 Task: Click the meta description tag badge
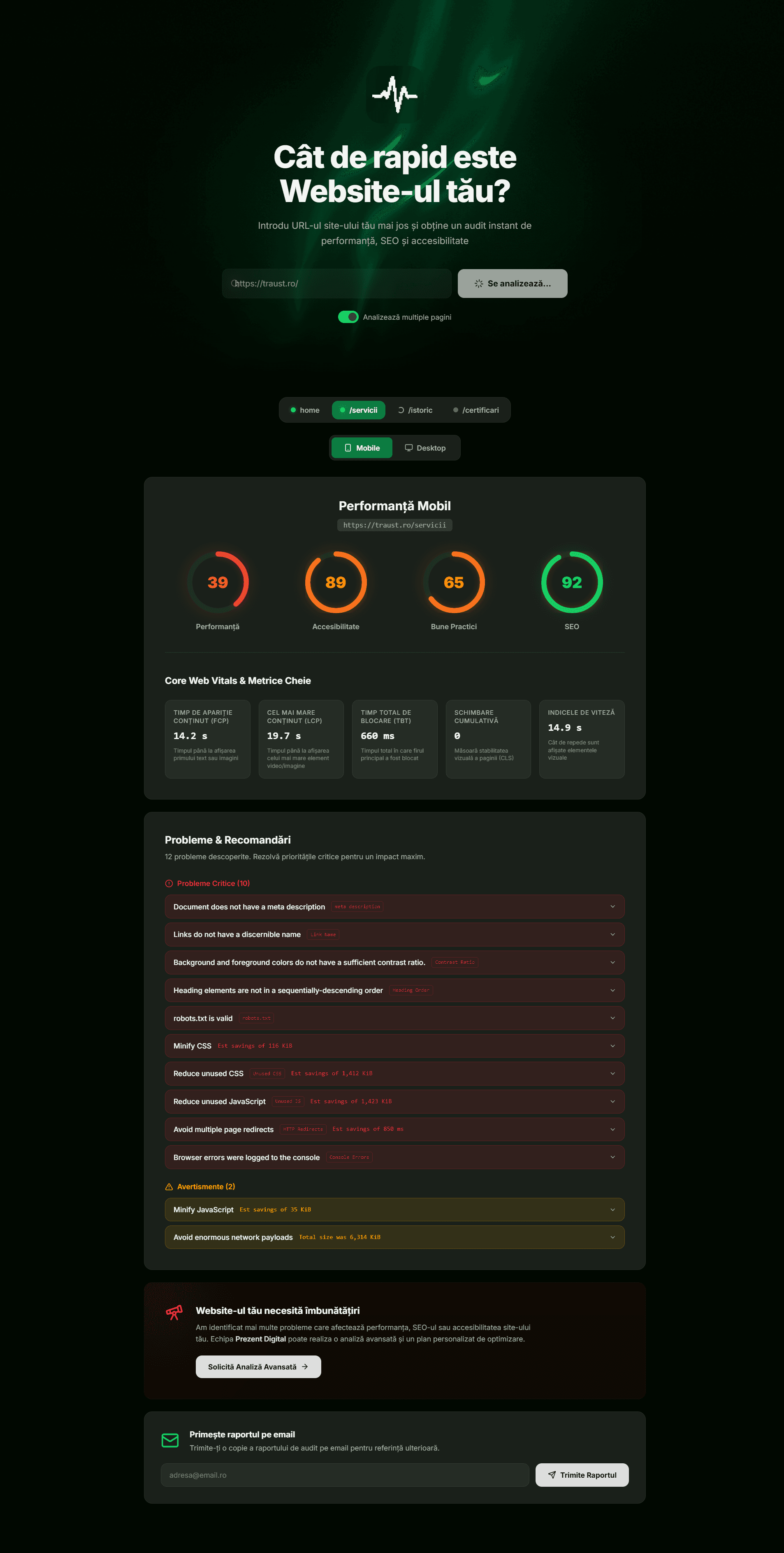tap(357, 907)
